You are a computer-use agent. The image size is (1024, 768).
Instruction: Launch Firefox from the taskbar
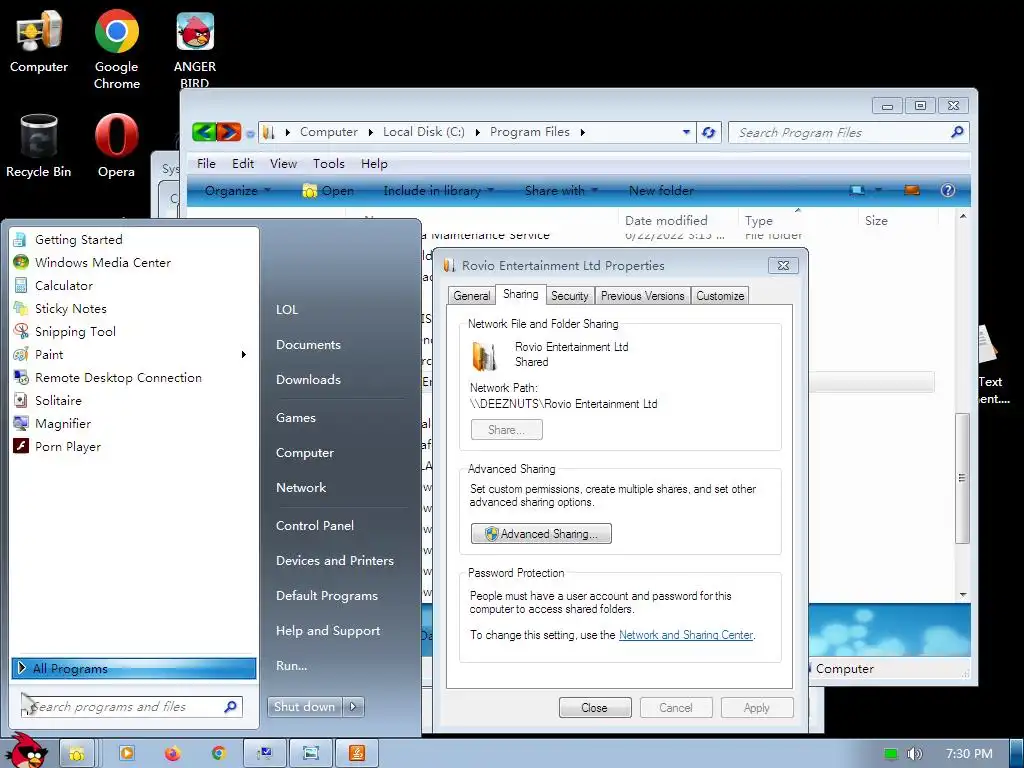tap(172, 754)
